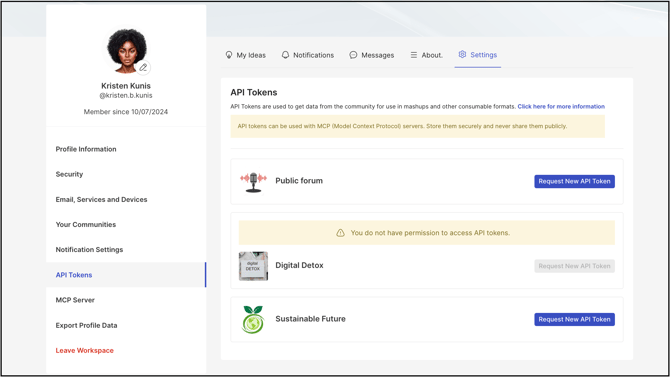
Task: Go to the About tab
Action: coord(426,55)
